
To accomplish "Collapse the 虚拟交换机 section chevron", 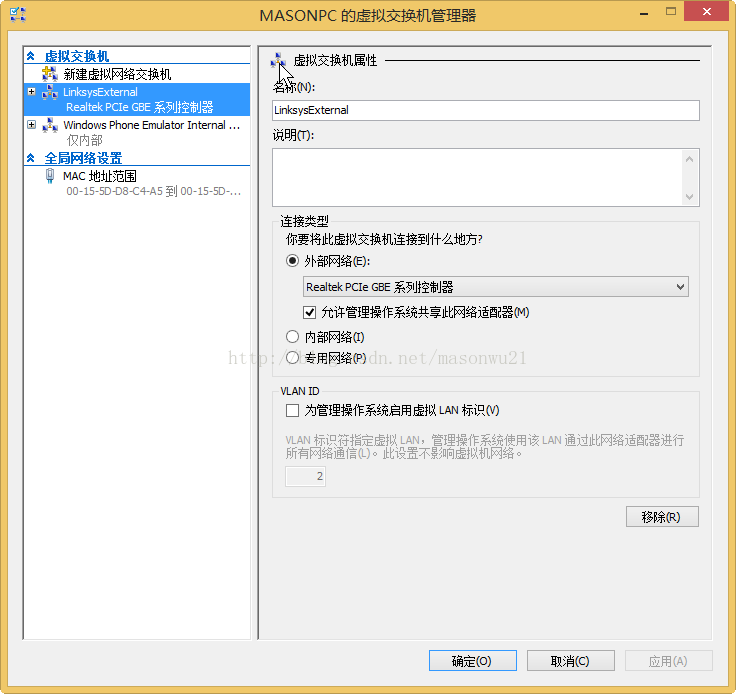I will pyautogui.click(x=31, y=56).
